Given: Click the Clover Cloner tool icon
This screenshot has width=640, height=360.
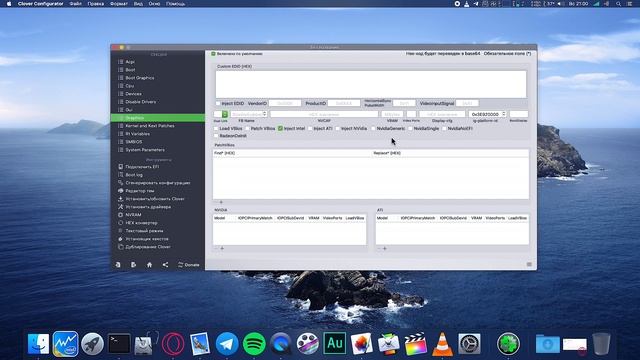Looking at the screenshot, I should point(120,247).
